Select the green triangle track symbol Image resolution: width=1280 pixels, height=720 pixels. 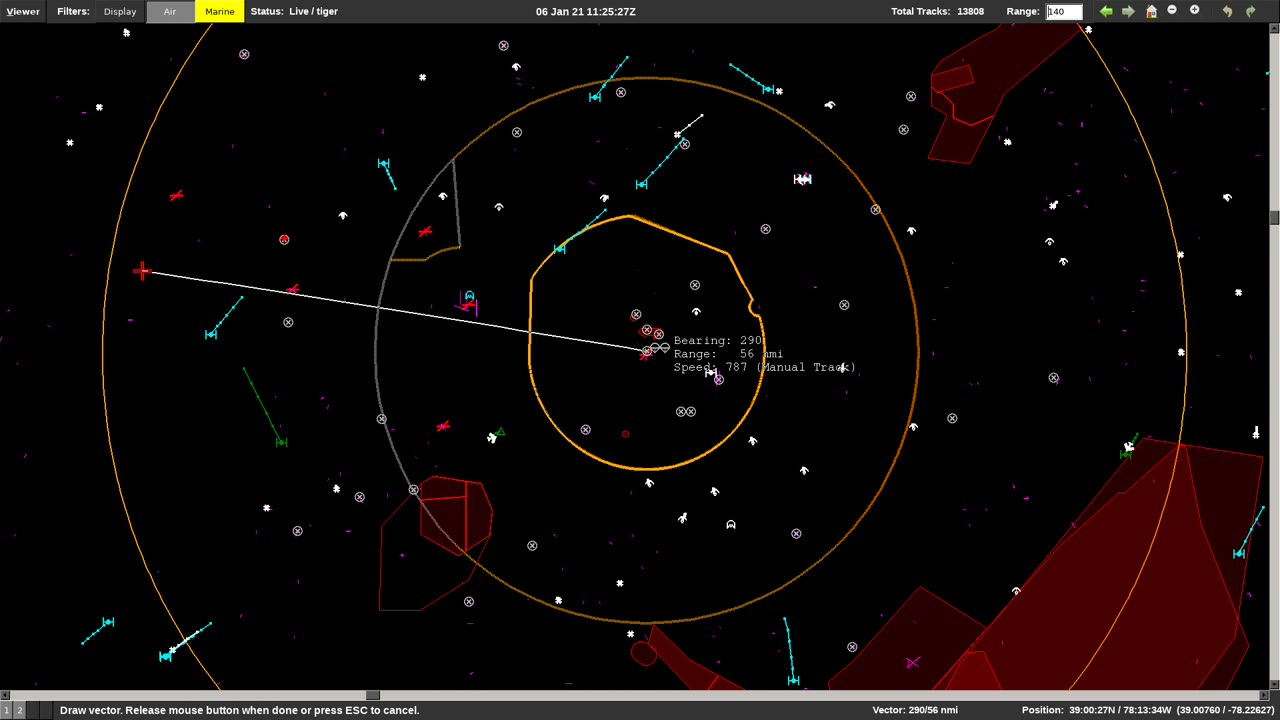pos(499,432)
